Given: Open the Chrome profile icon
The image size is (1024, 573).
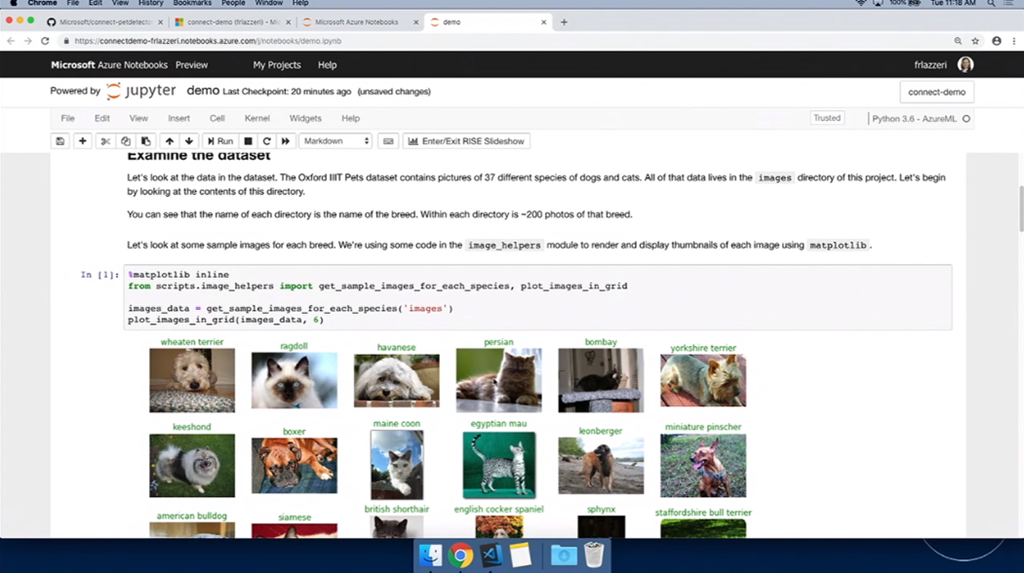Looking at the screenshot, I should point(997,41).
